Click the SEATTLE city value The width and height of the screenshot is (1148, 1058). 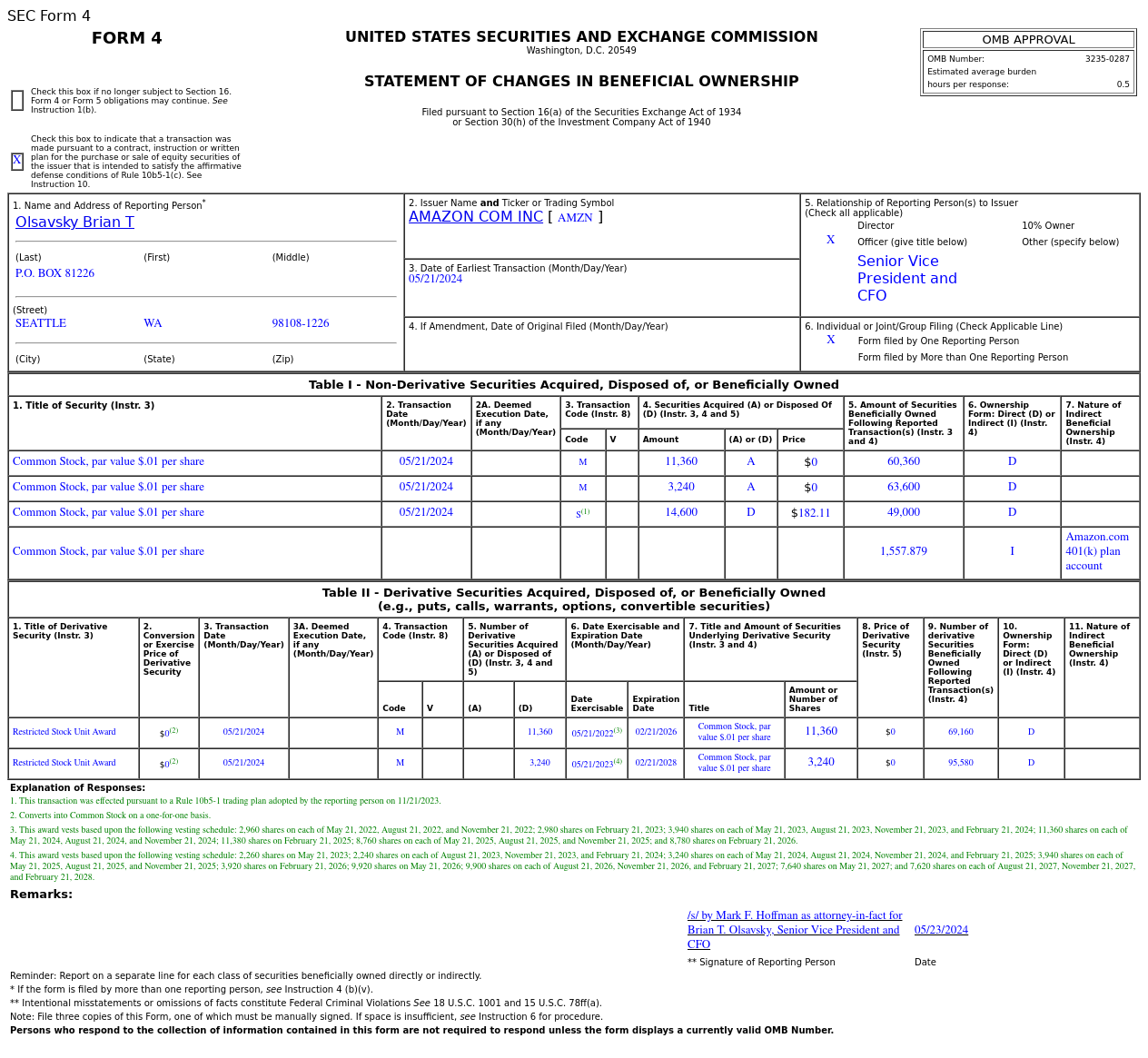(x=41, y=323)
